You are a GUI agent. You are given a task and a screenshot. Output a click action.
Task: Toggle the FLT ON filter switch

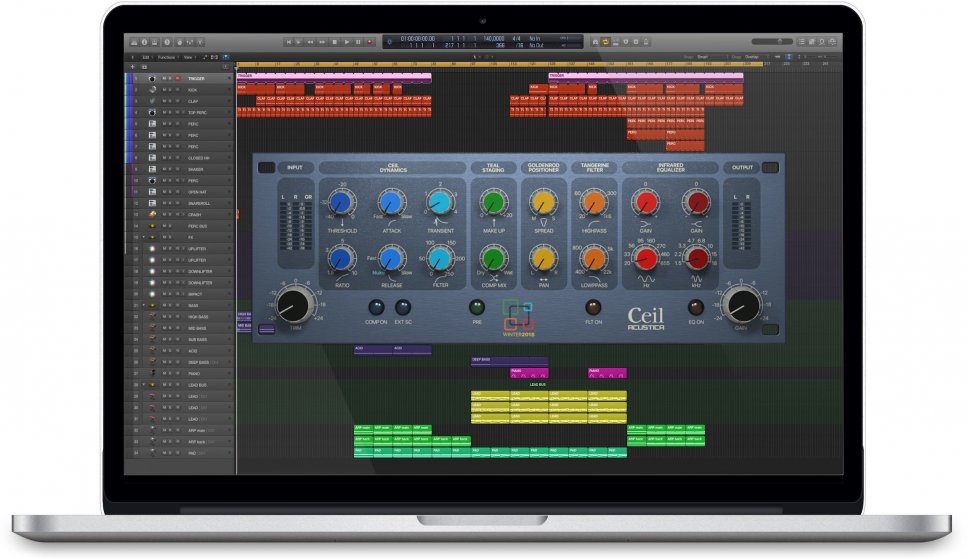click(593, 308)
